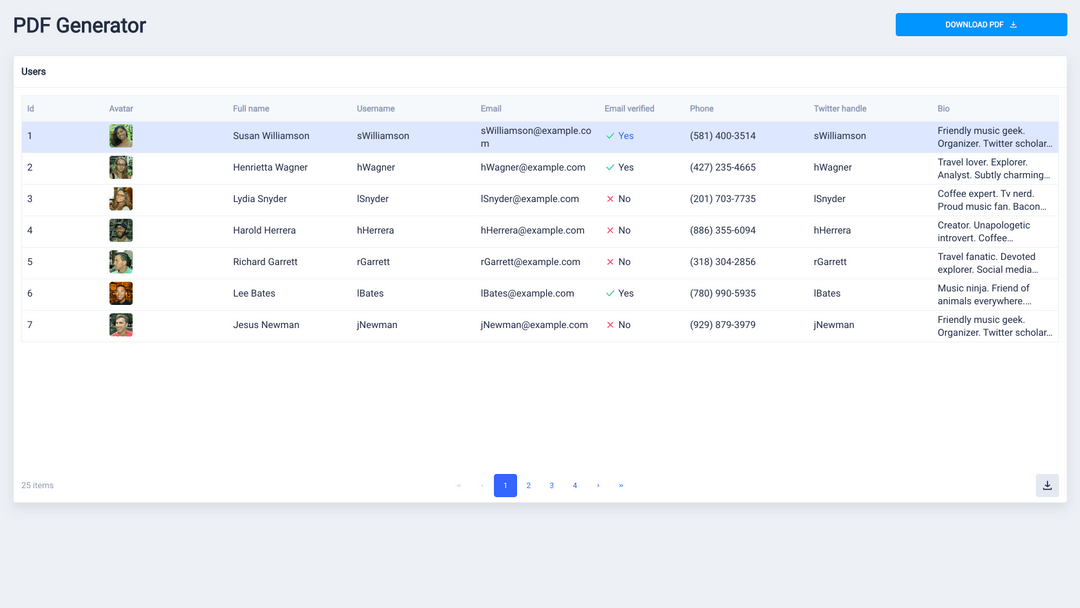The height and width of the screenshot is (608, 1080).
Task: Click the Full name column header
Action: point(251,108)
